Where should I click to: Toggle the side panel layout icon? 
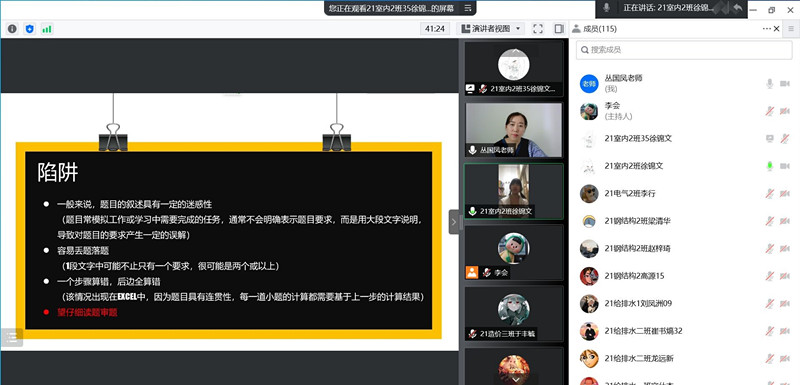pos(559,29)
